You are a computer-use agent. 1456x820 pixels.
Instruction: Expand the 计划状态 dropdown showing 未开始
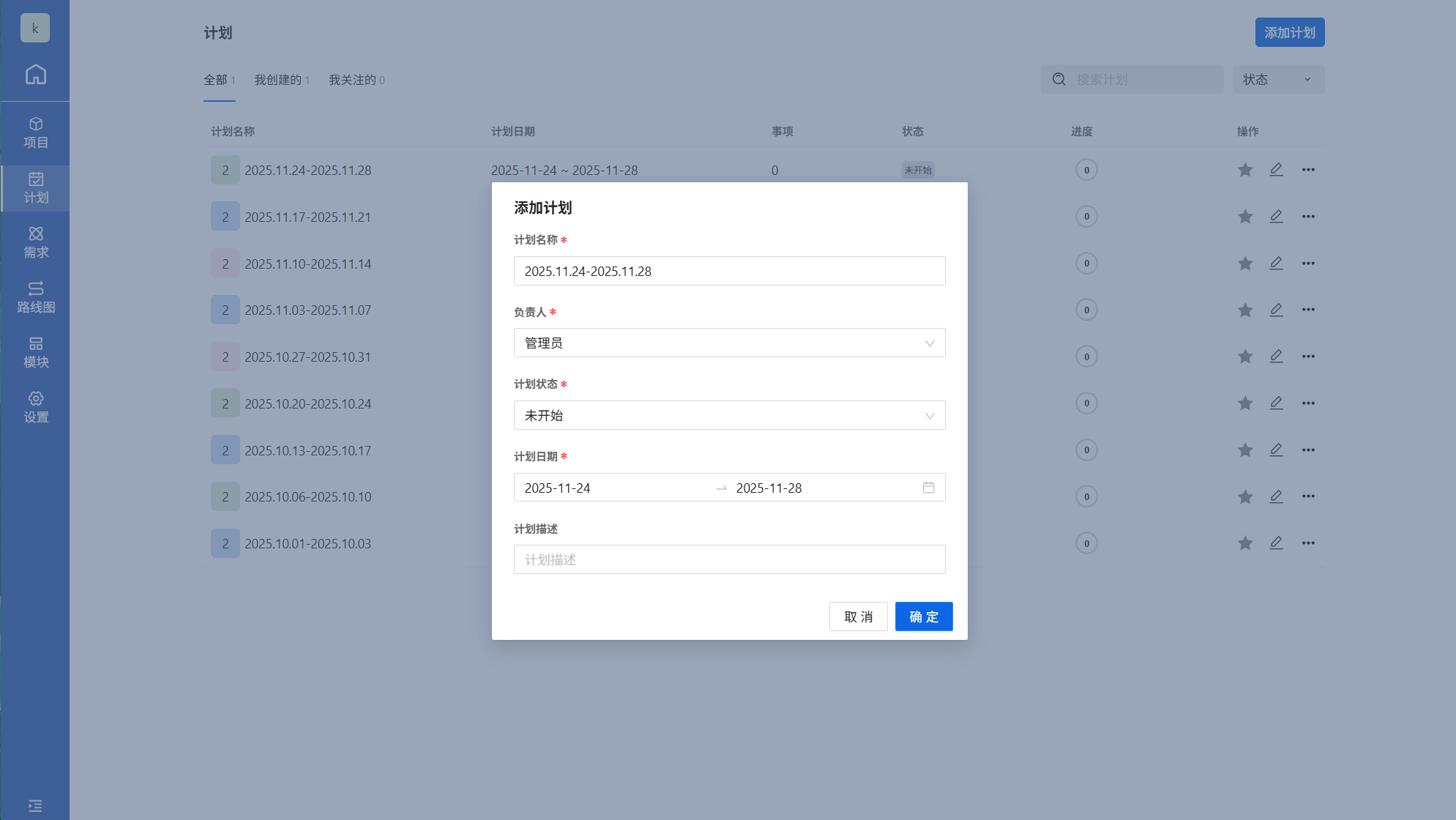[x=729, y=416]
